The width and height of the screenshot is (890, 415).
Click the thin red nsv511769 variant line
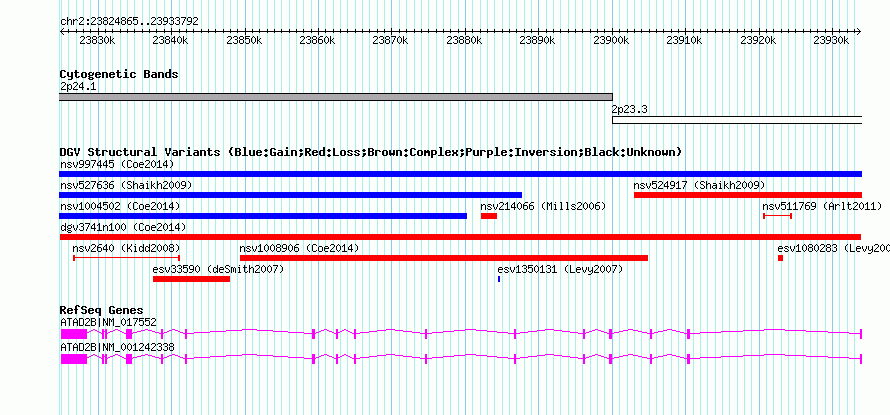[x=778, y=216]
